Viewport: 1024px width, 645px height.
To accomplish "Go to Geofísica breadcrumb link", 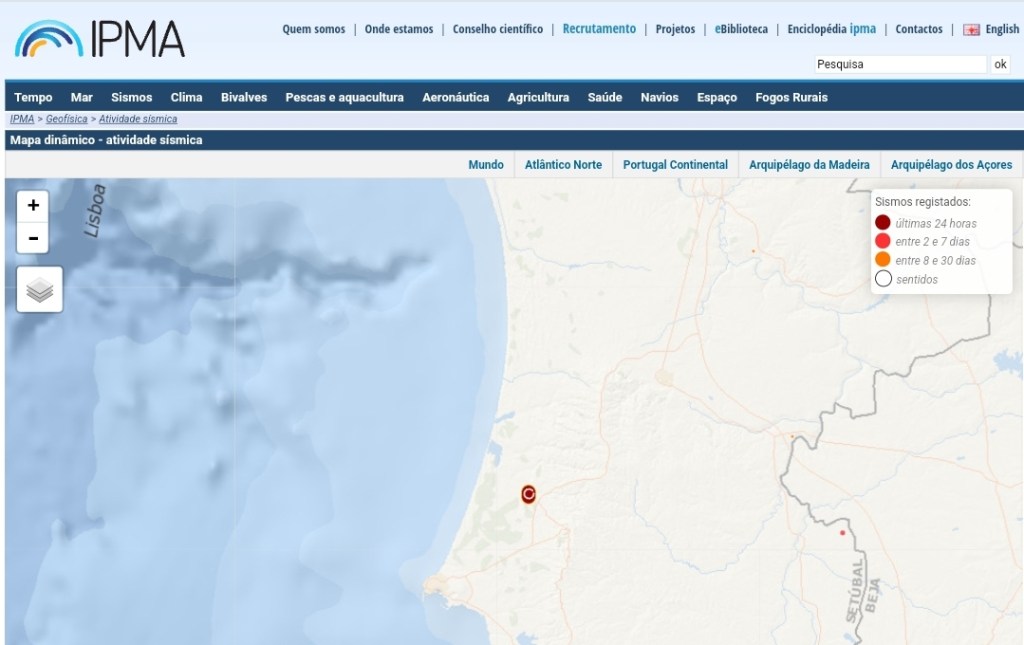I will 66,119.
